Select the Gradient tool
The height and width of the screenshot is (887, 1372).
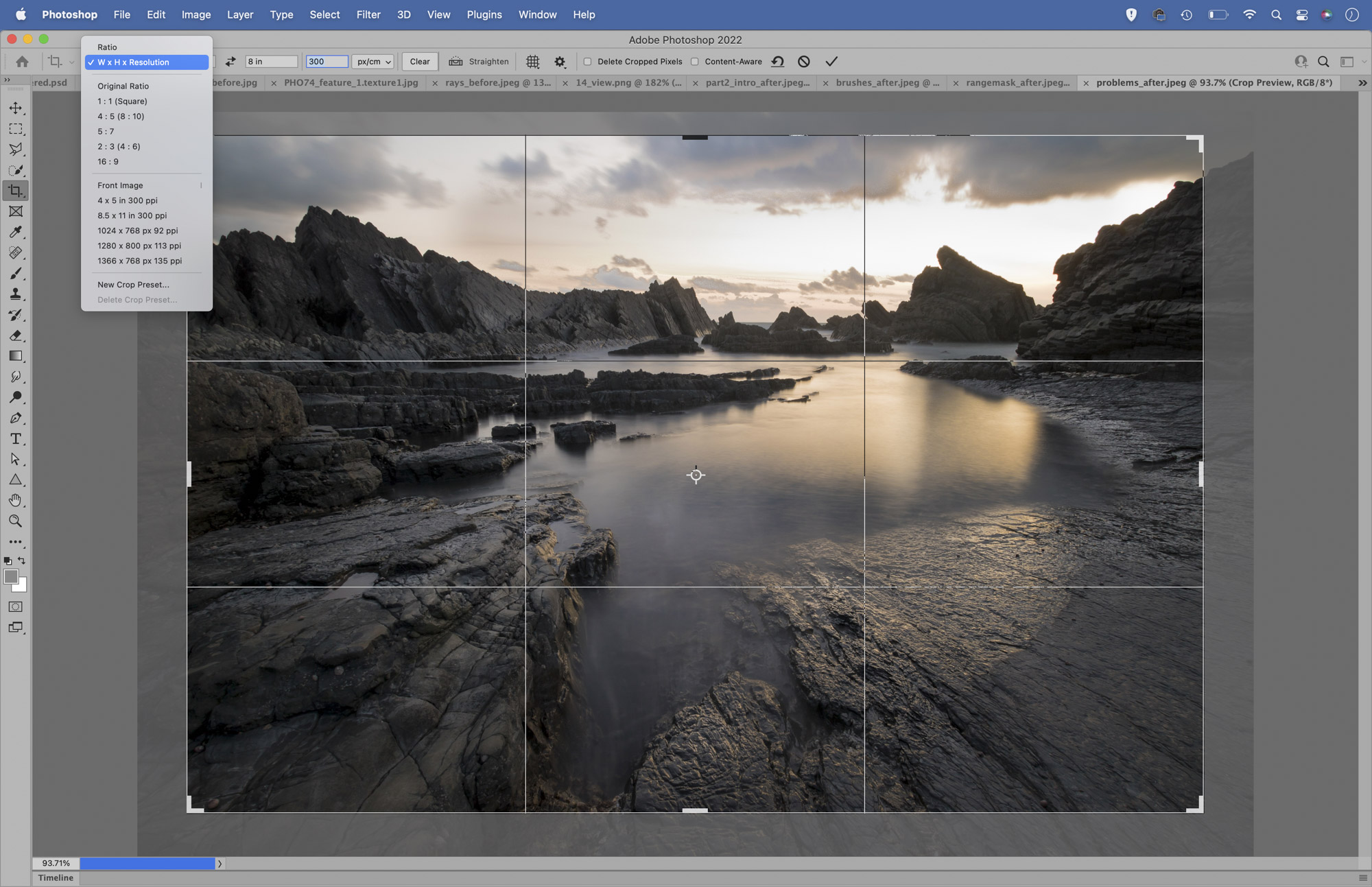(x=16, y=357)
